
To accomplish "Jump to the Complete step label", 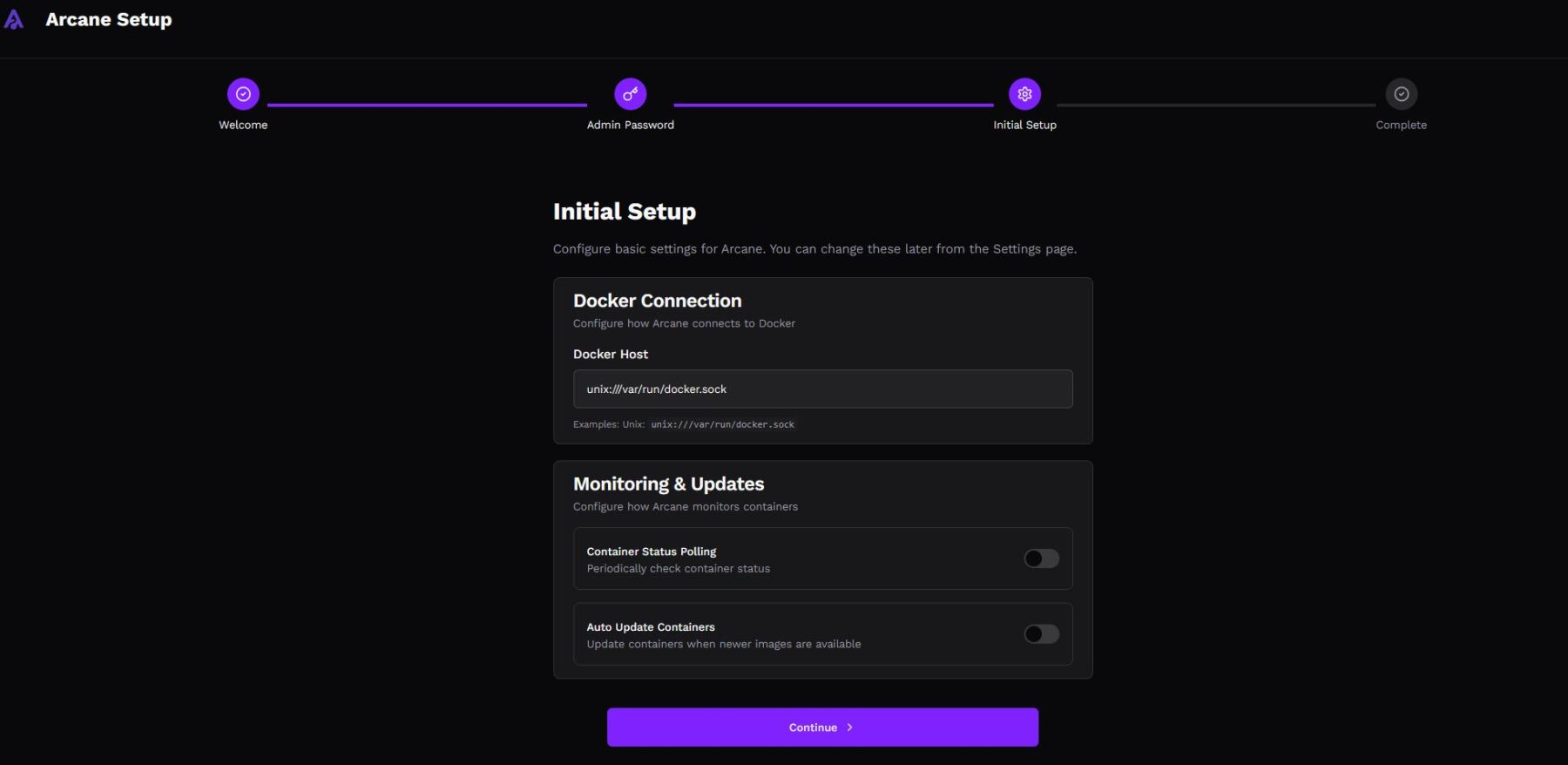I will pyautogui.click(x=1401, y=125).
